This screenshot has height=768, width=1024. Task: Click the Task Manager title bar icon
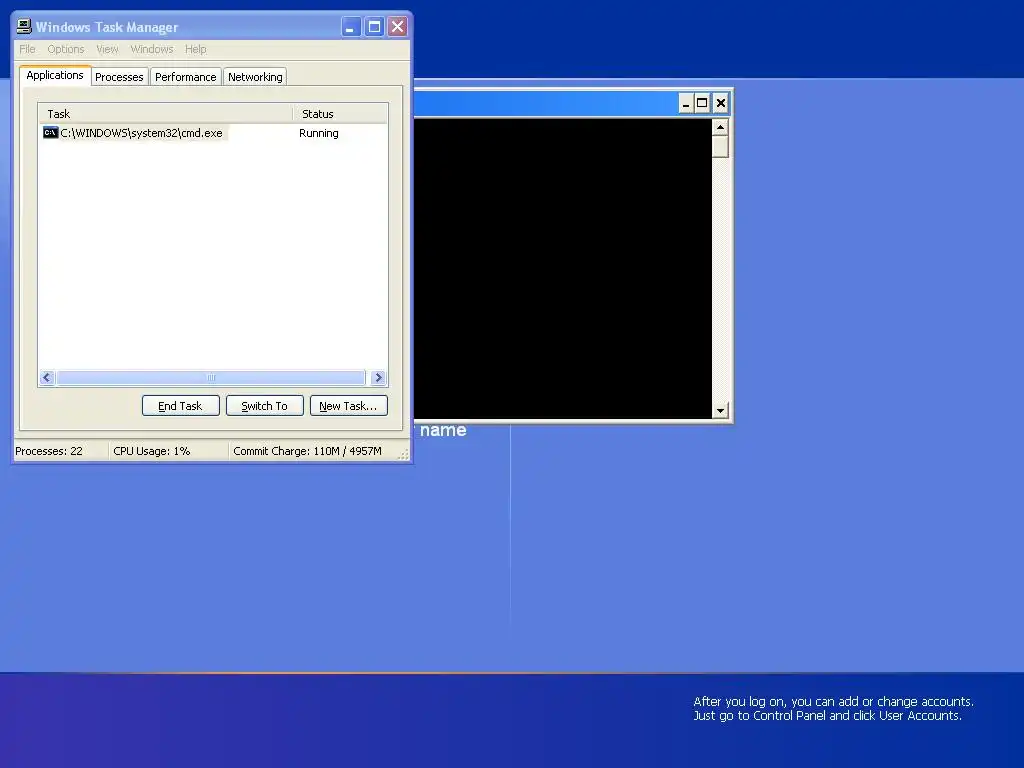point(24,26)
